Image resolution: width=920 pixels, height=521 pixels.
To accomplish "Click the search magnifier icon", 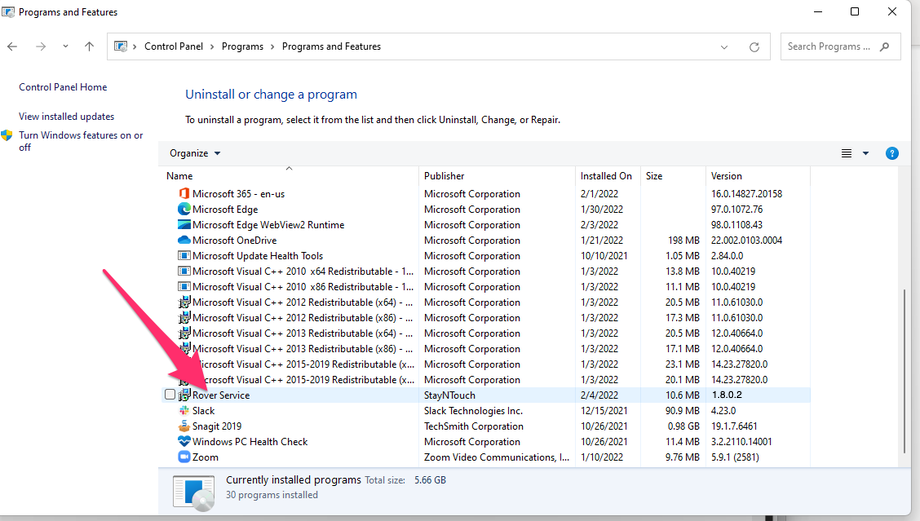I will click(885, 46).
